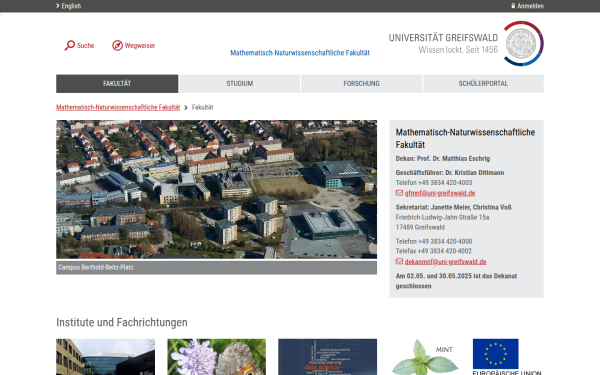
Task: Click the campus aerial photo
Action: pyautogui.click(x=217, y=189)
